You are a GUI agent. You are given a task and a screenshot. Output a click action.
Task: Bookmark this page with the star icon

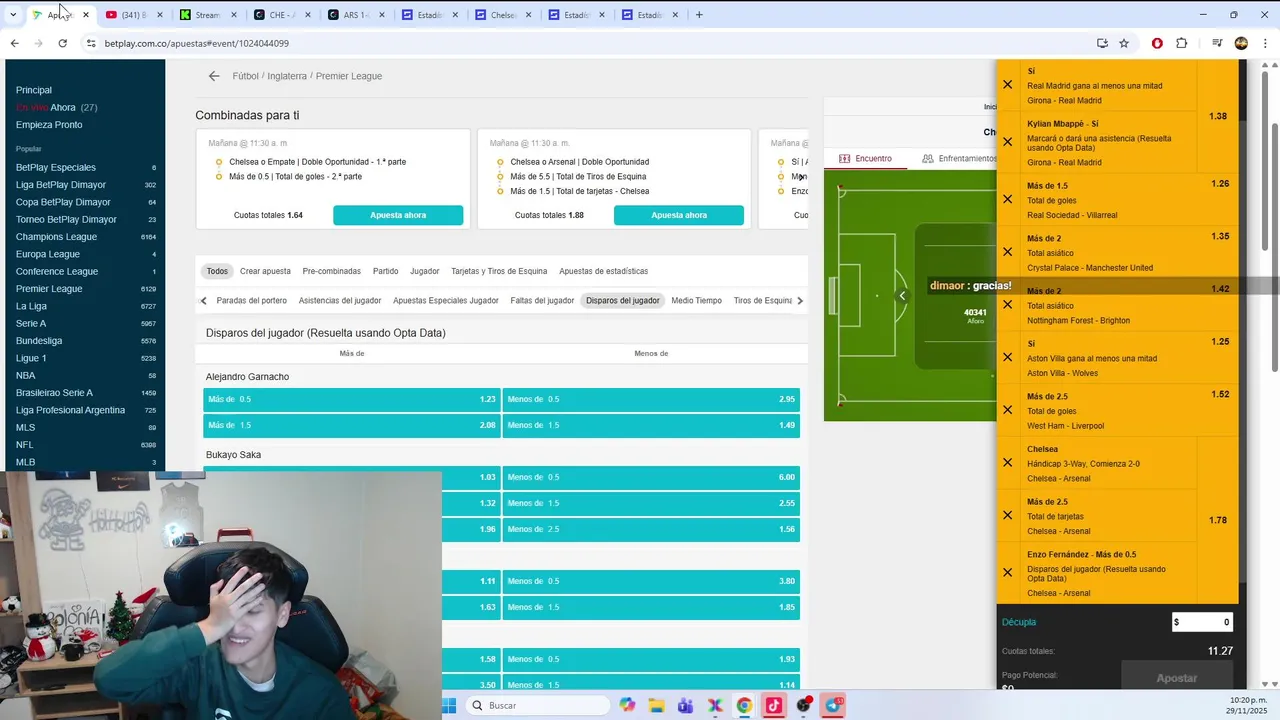pos(1124,43)
